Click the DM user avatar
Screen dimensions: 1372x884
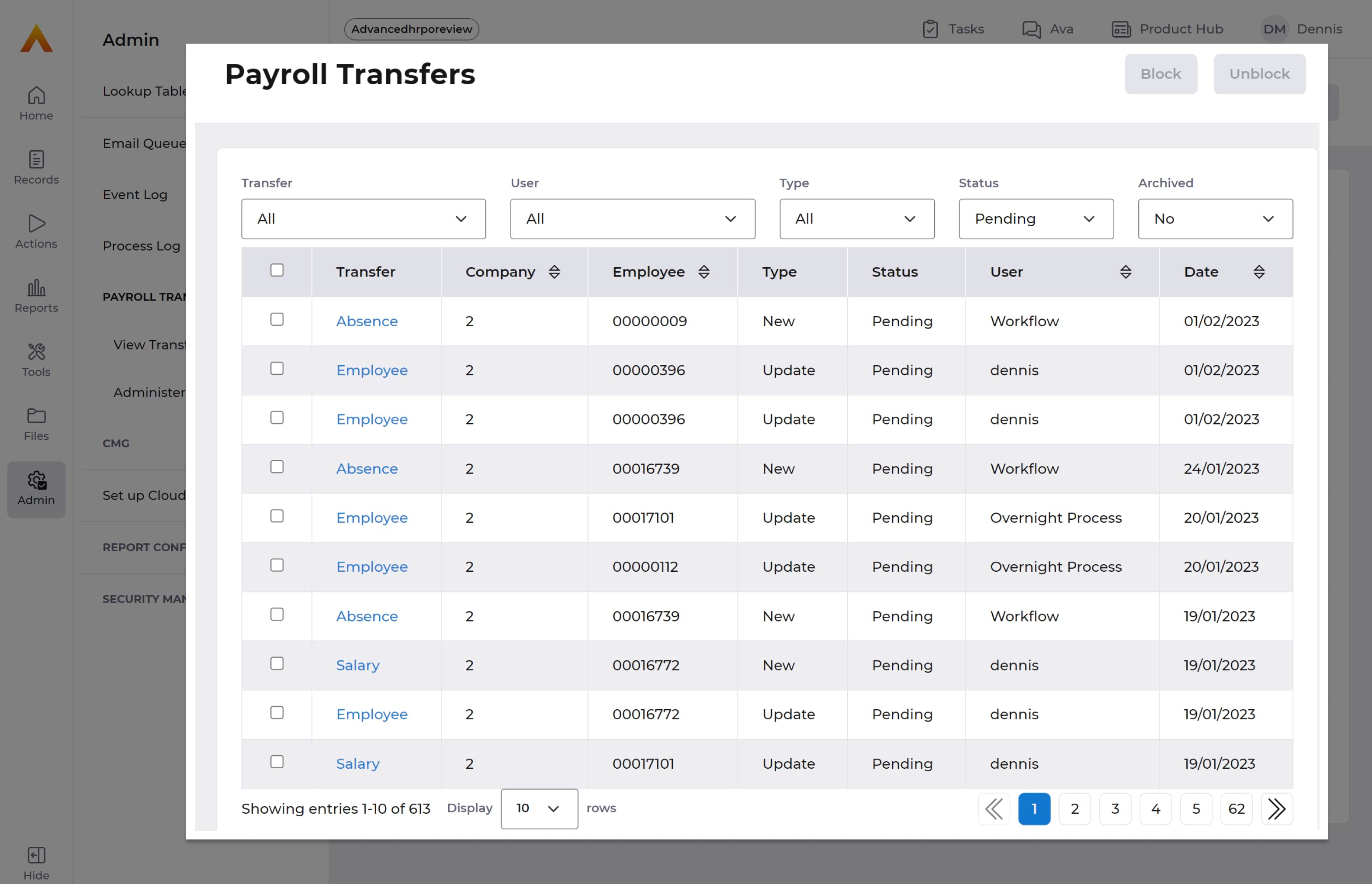pyautogui.click(x=1274, y=29)
